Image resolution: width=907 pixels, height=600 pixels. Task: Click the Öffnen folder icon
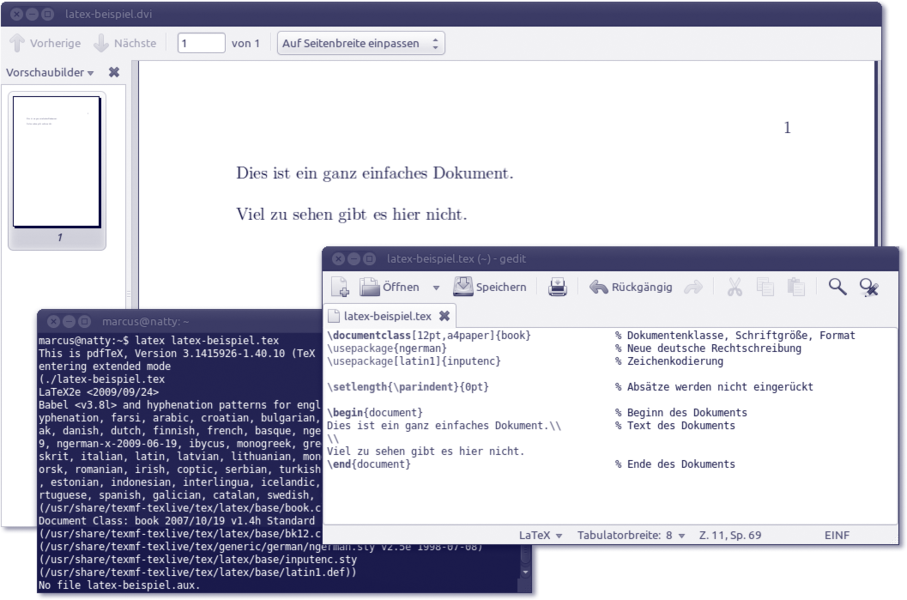pos(370,288)
